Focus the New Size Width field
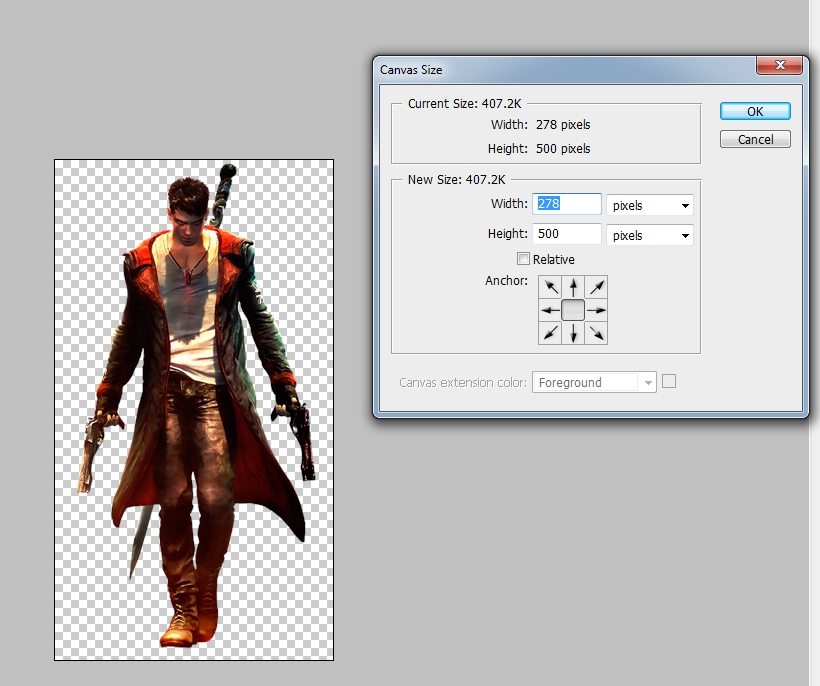Image resolution: width=820 pixels, height=686 pixels. point(567,204)
